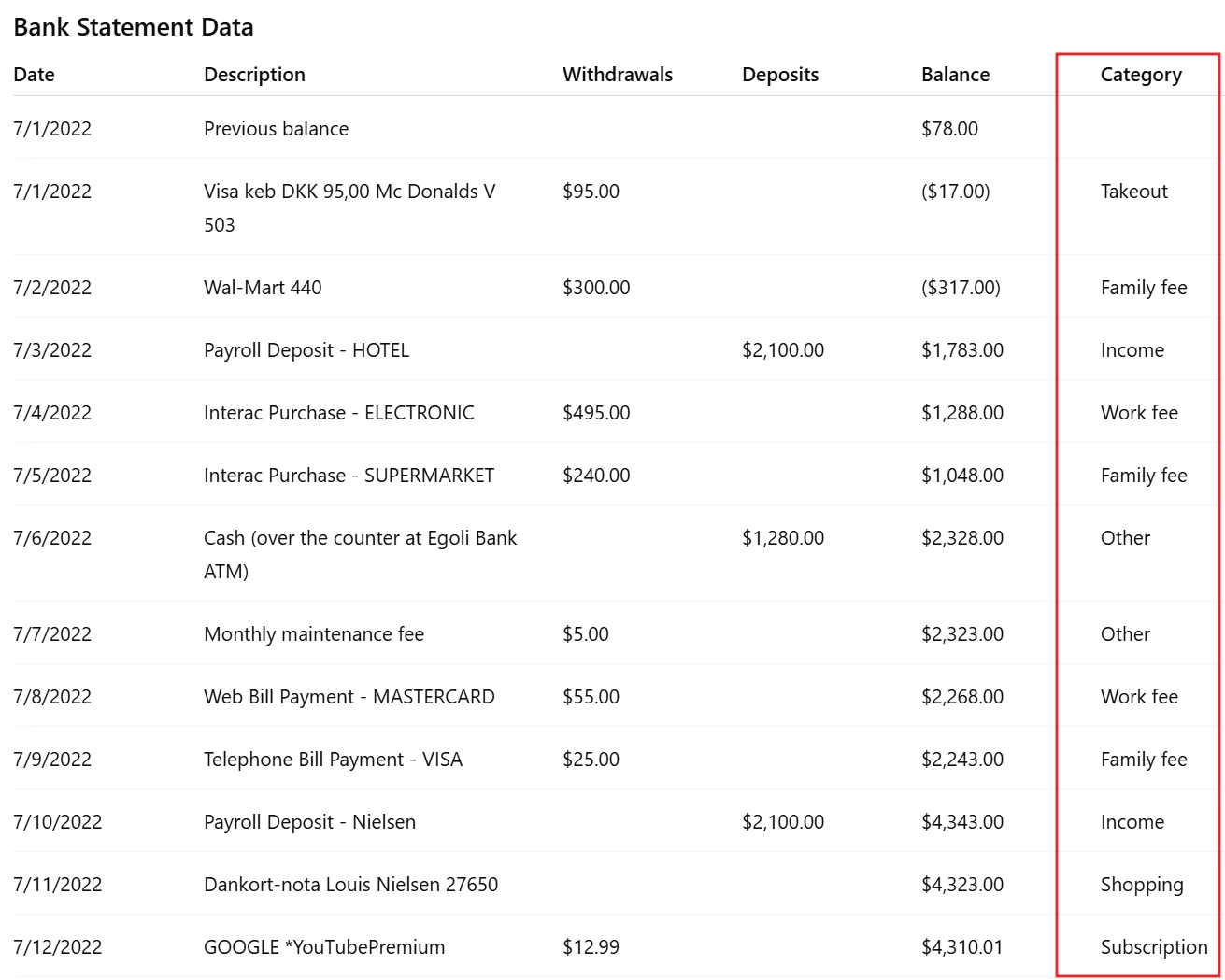The width and height of the screenshot is (1225, 980).
Task: Select the Deposits column header
Action: (x=779, y=75)
